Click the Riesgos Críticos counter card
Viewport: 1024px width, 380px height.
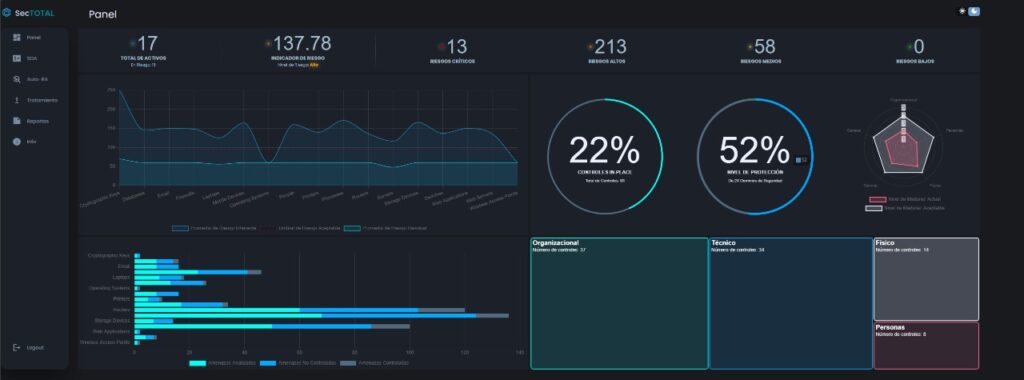452,51
